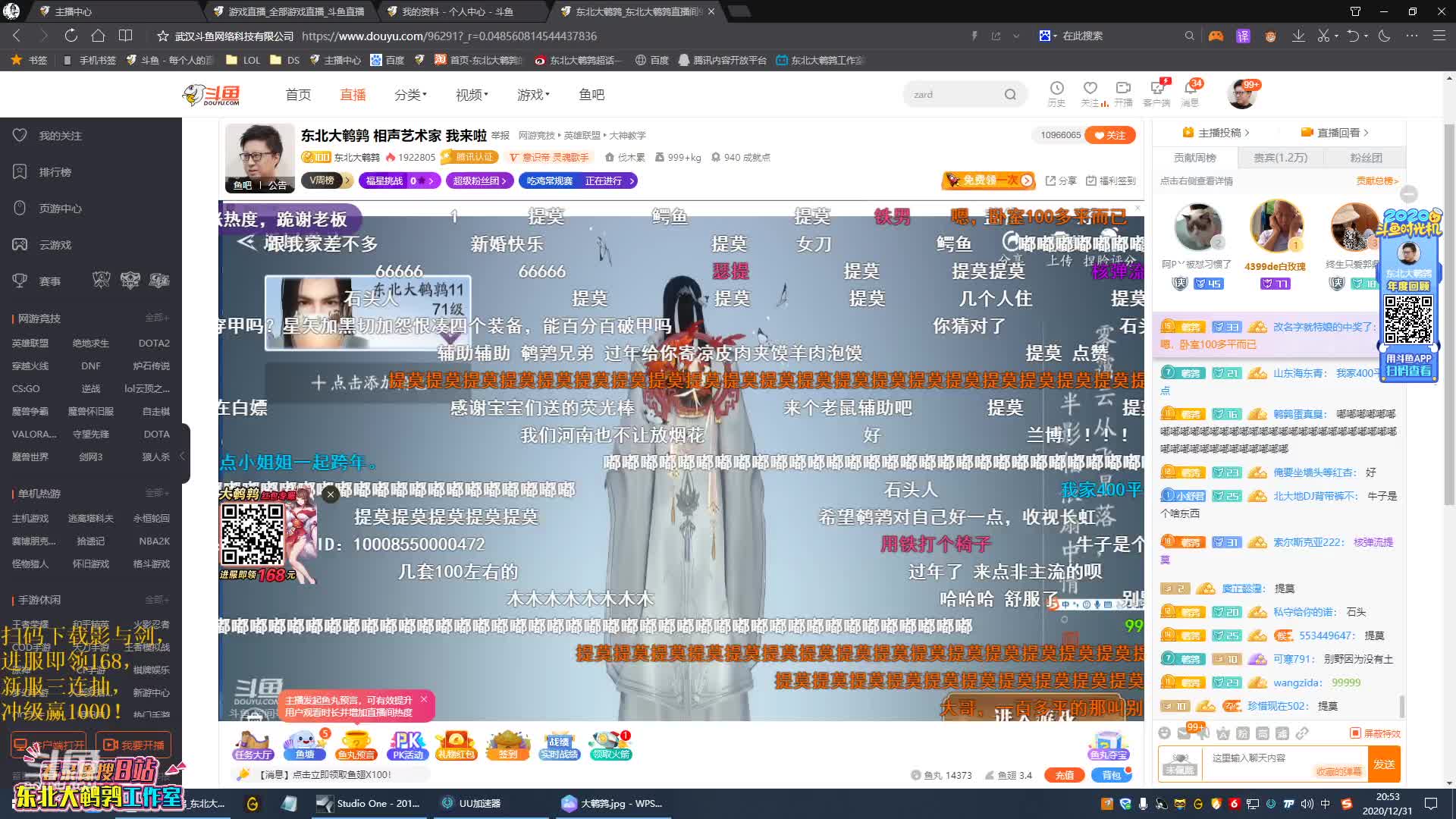
Task: Toggle the 屏蔽特效 block effects checkbox
Action: coord(1355,733)
